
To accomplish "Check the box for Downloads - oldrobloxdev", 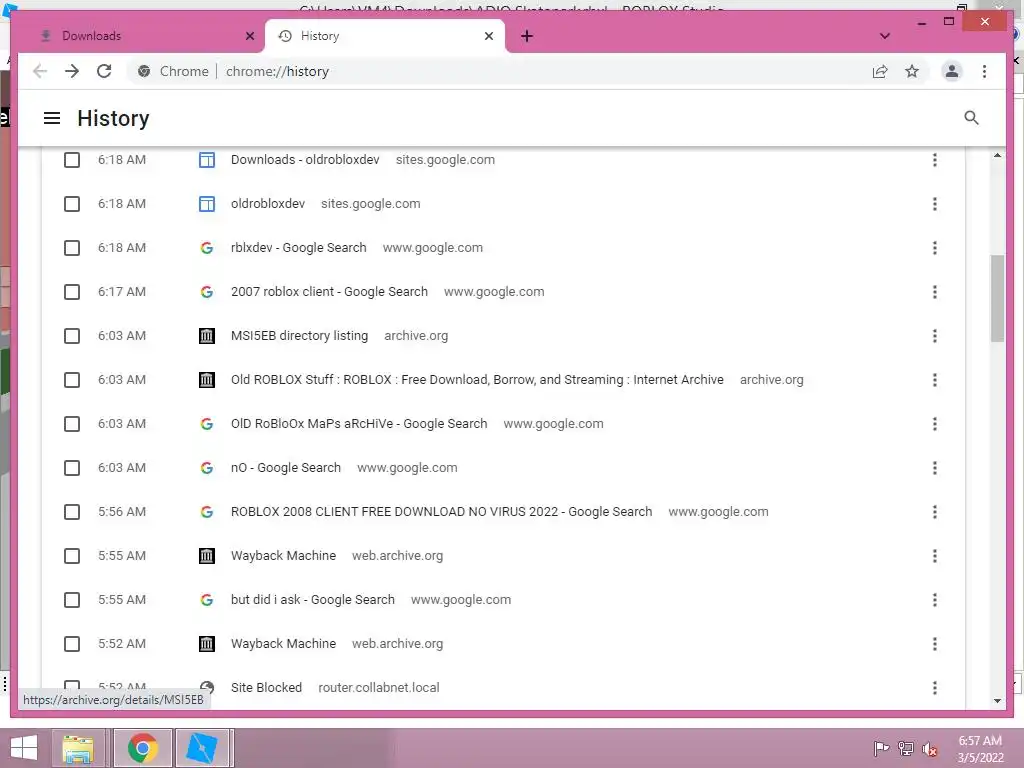I will (x=72, y=160).
